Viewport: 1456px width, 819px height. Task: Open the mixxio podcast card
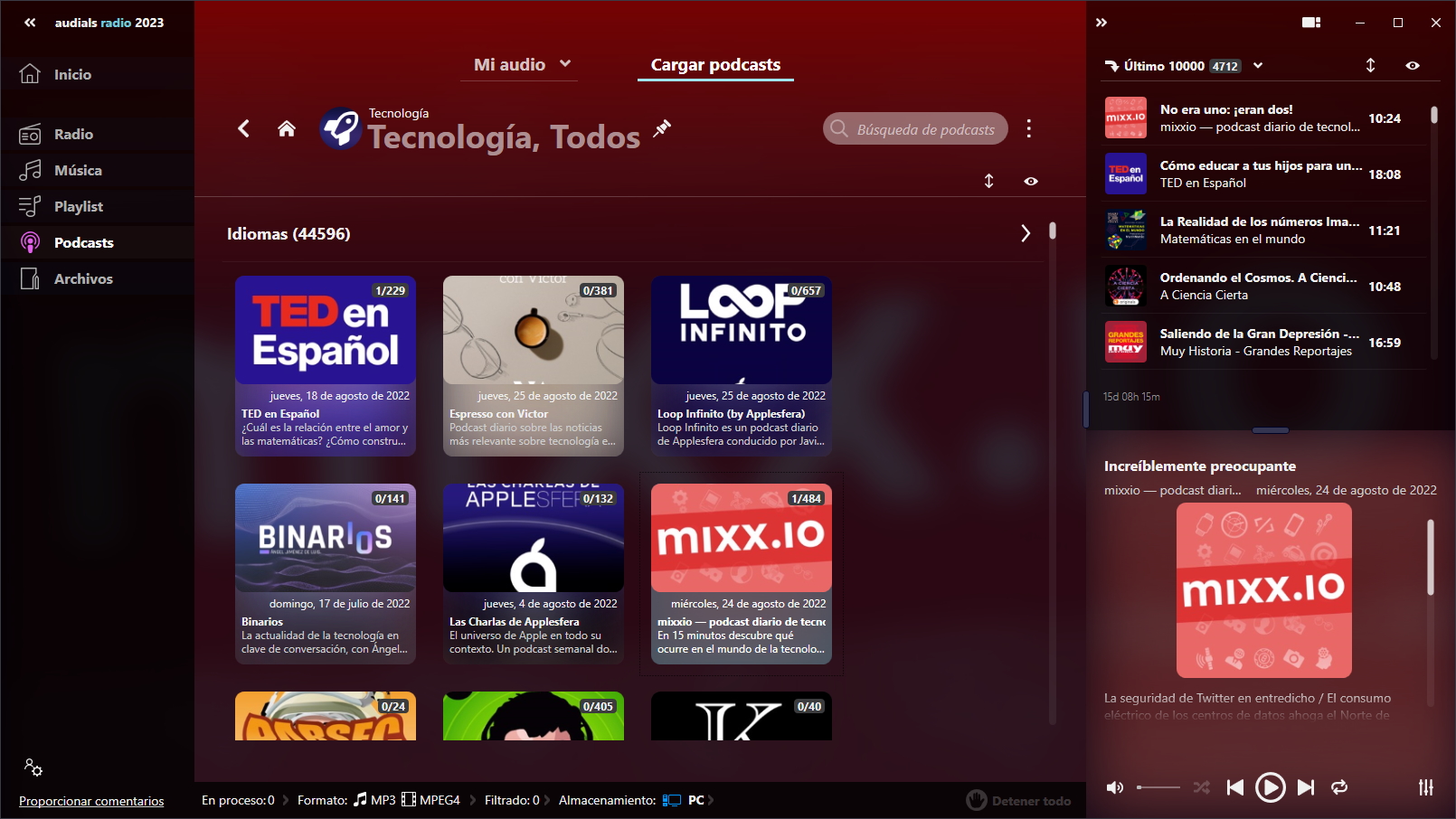coord(742,574)
